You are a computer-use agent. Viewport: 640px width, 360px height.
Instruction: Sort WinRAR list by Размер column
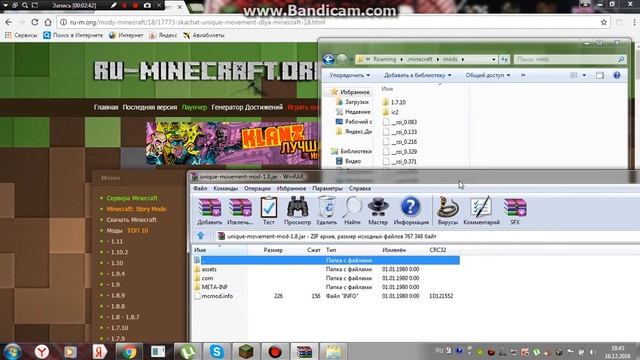click(273, 250)
